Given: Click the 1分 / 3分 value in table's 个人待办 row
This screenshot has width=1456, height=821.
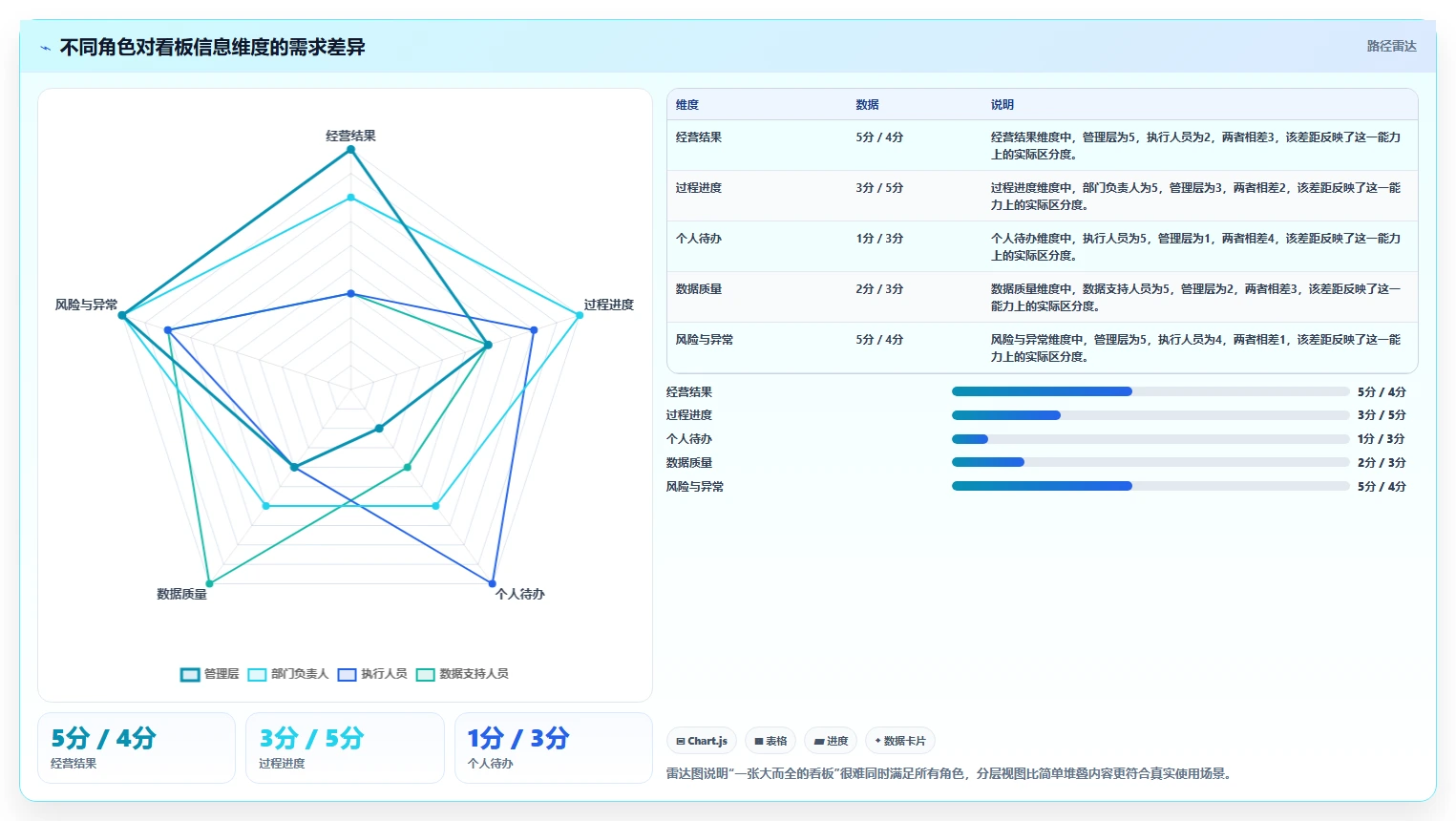Looking at the screenshot, I should (879, 239).
